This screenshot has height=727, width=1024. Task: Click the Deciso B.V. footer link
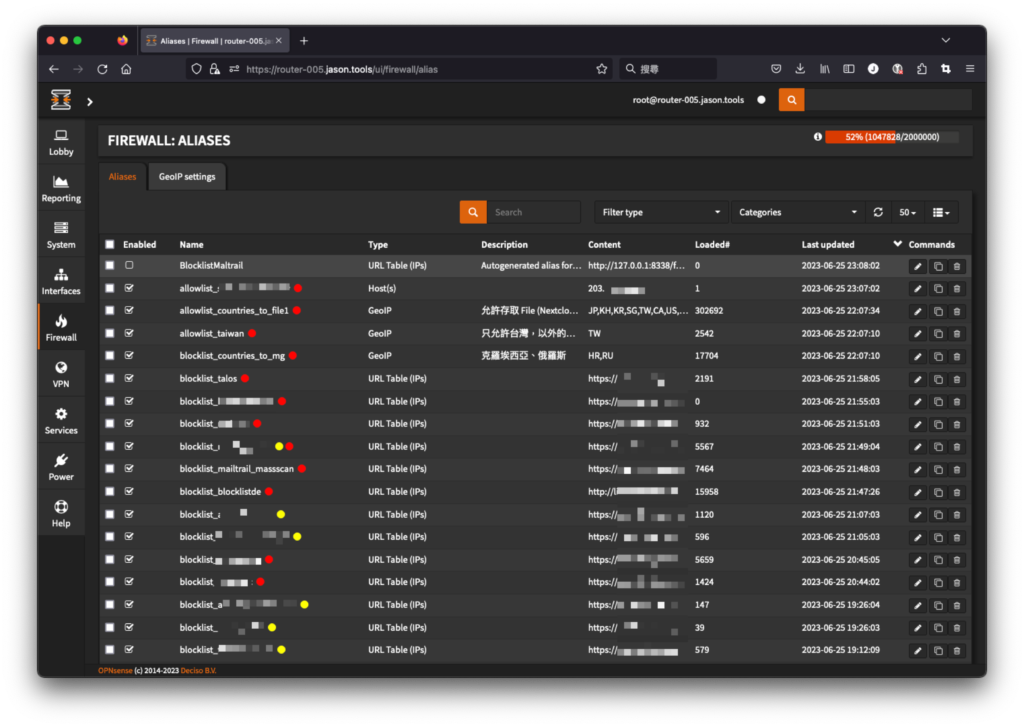199,671
